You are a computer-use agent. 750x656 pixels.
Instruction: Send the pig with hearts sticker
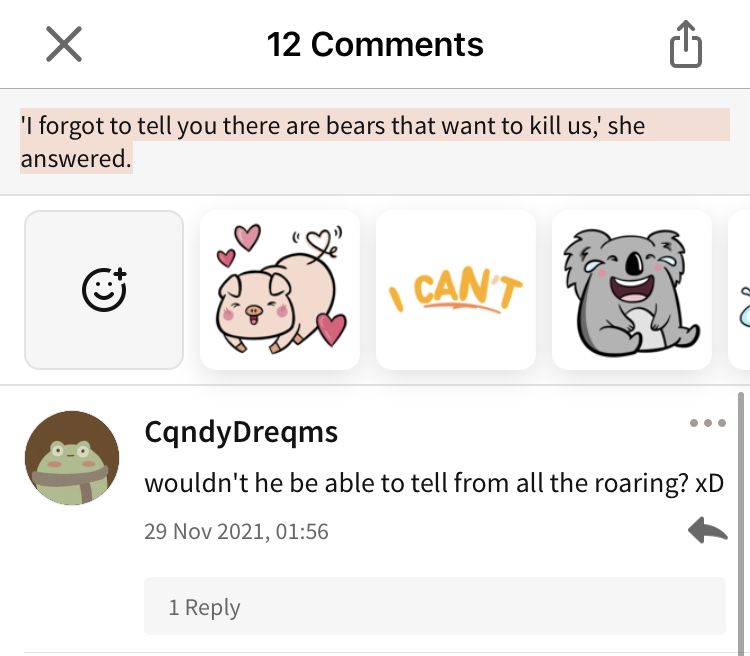point(280,290)
